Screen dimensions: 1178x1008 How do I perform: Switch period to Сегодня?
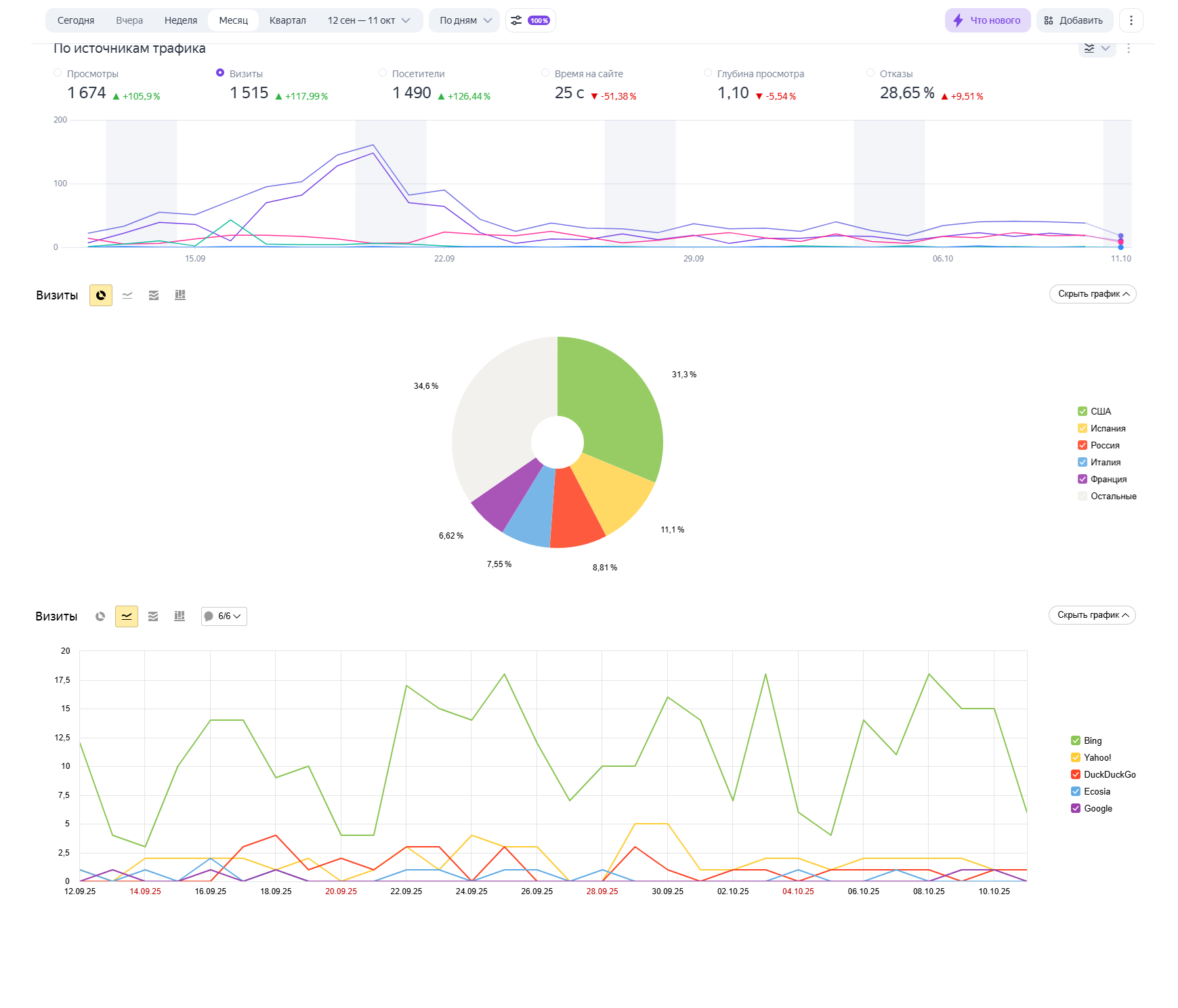click(x=76, y=20)
